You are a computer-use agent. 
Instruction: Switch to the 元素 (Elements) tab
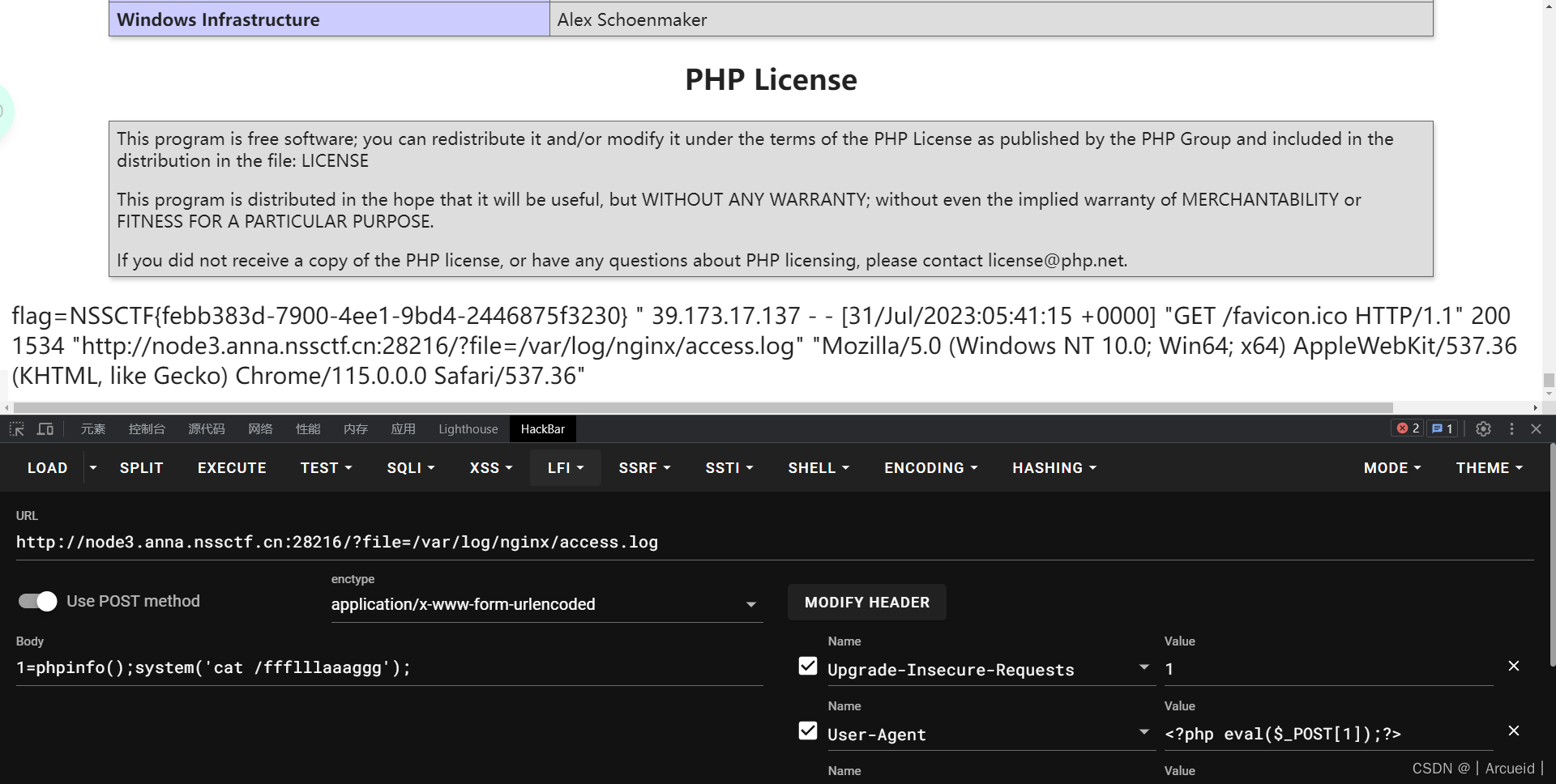(93, 429)
